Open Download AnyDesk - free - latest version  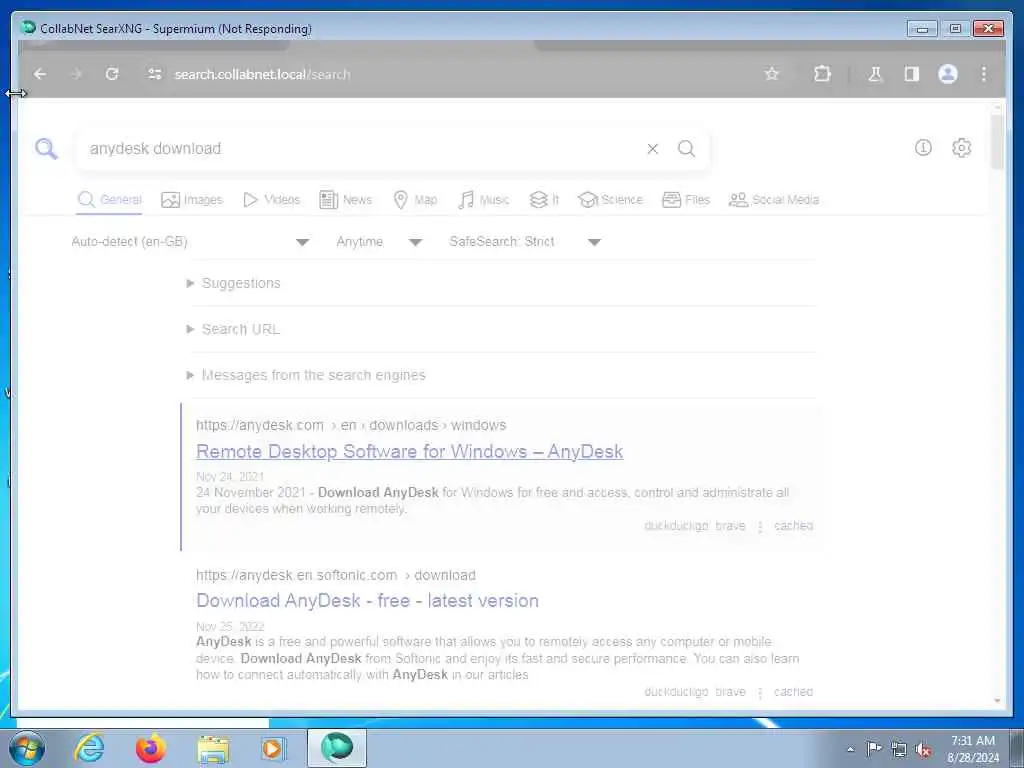[368, 601]
